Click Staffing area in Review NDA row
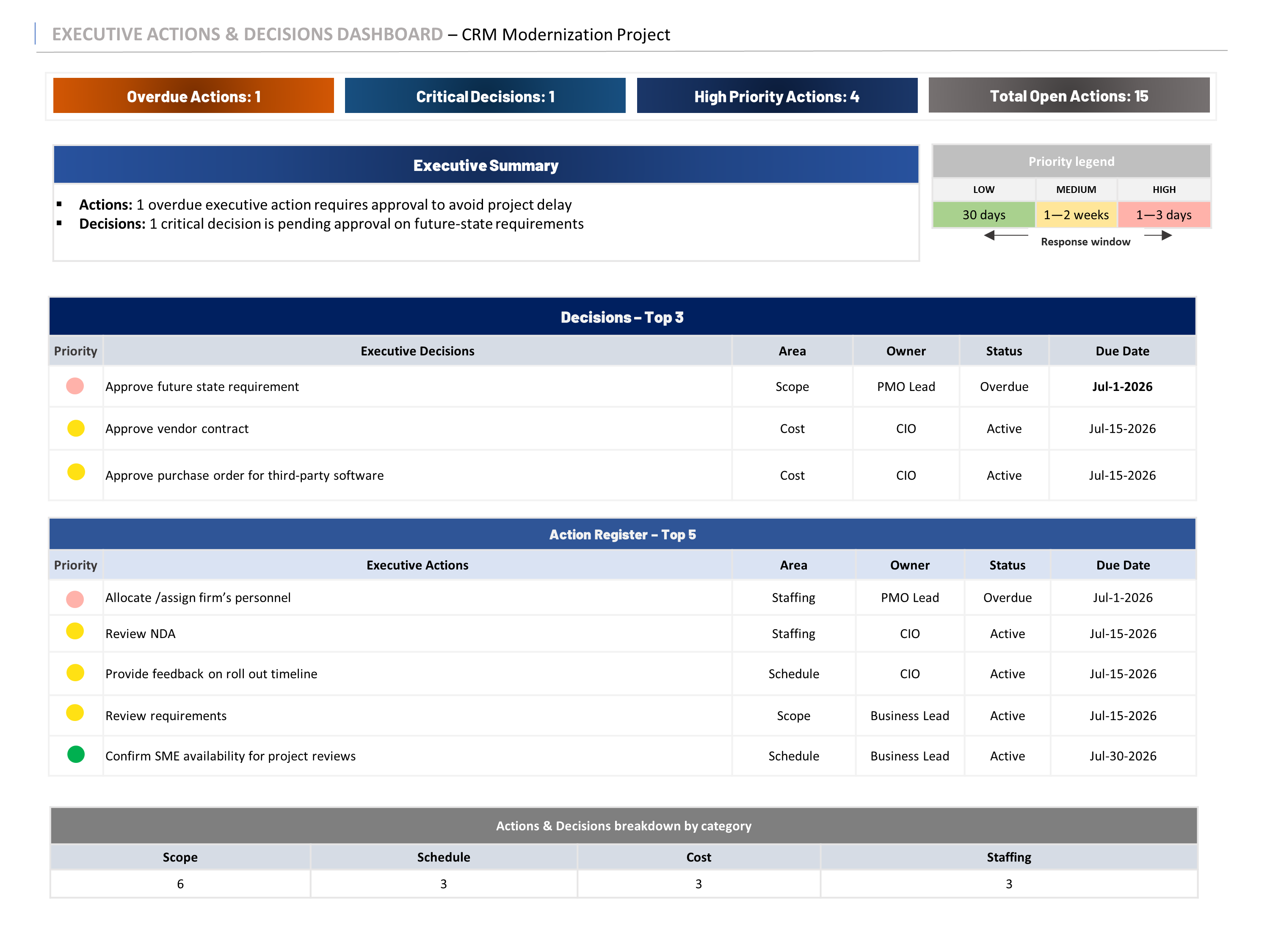 (793, 633)
